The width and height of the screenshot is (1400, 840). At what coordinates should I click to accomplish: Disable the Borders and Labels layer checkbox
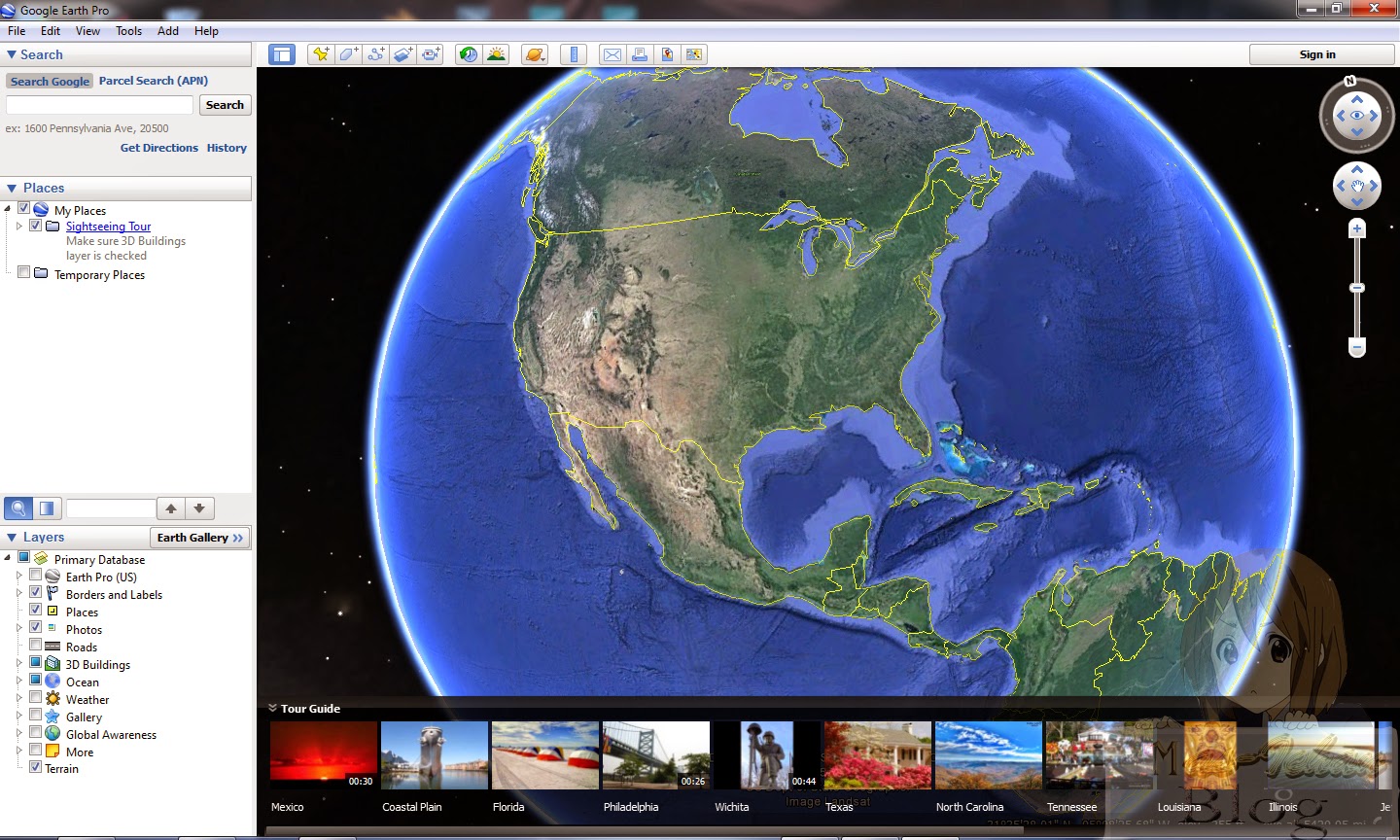tap(35, 592)
